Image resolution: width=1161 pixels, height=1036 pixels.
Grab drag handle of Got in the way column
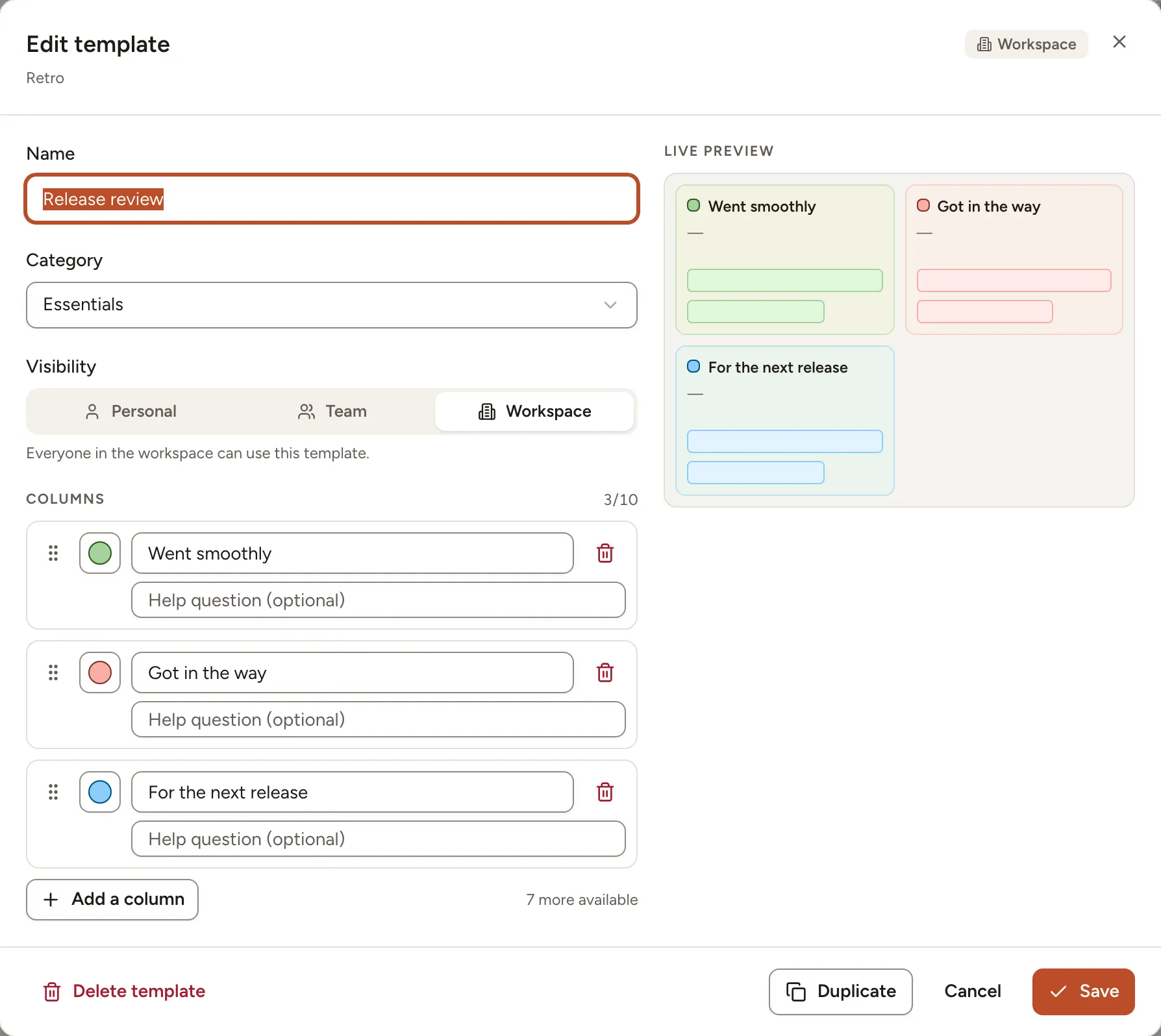click(x=53, y=672)
